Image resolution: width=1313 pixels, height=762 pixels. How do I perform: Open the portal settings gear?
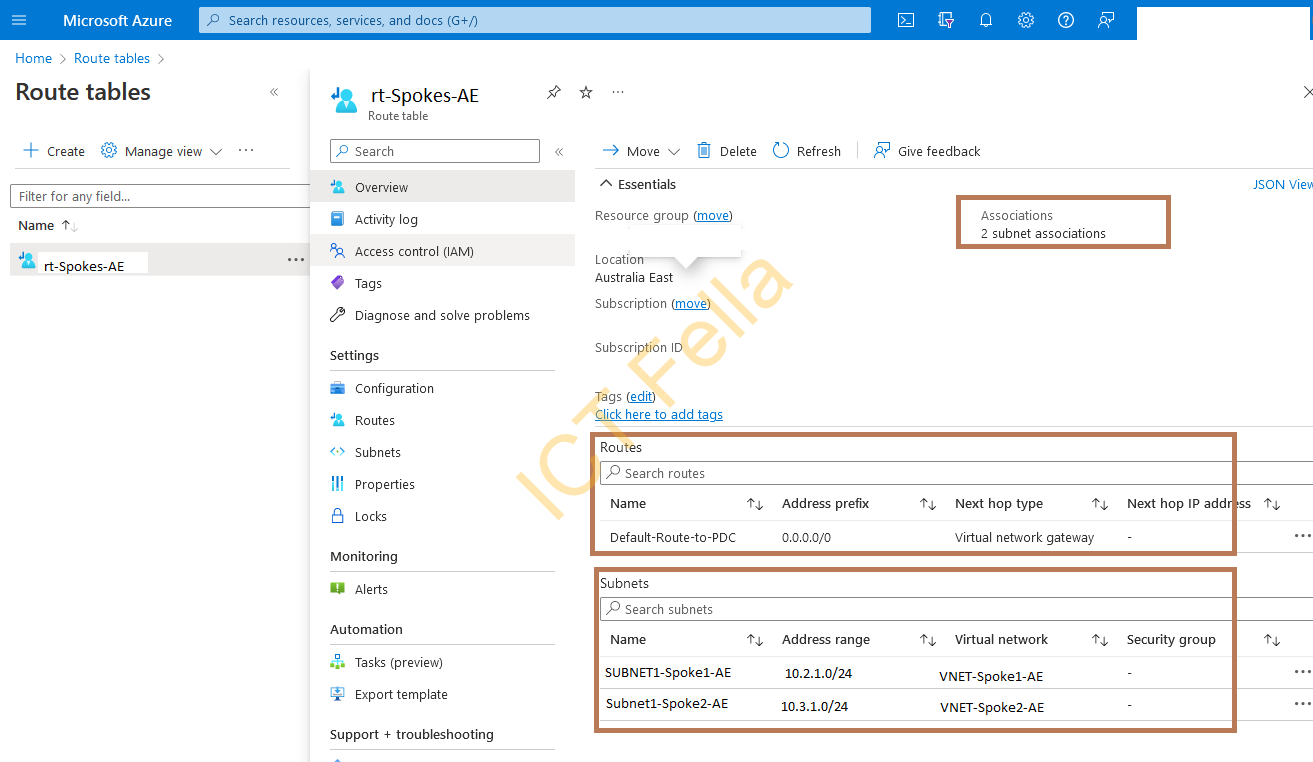[1025, 20]
